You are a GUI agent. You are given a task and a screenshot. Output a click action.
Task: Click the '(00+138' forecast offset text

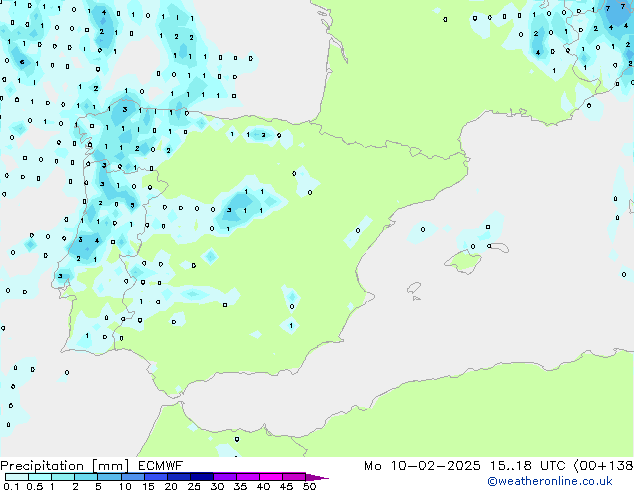[603, 466]
